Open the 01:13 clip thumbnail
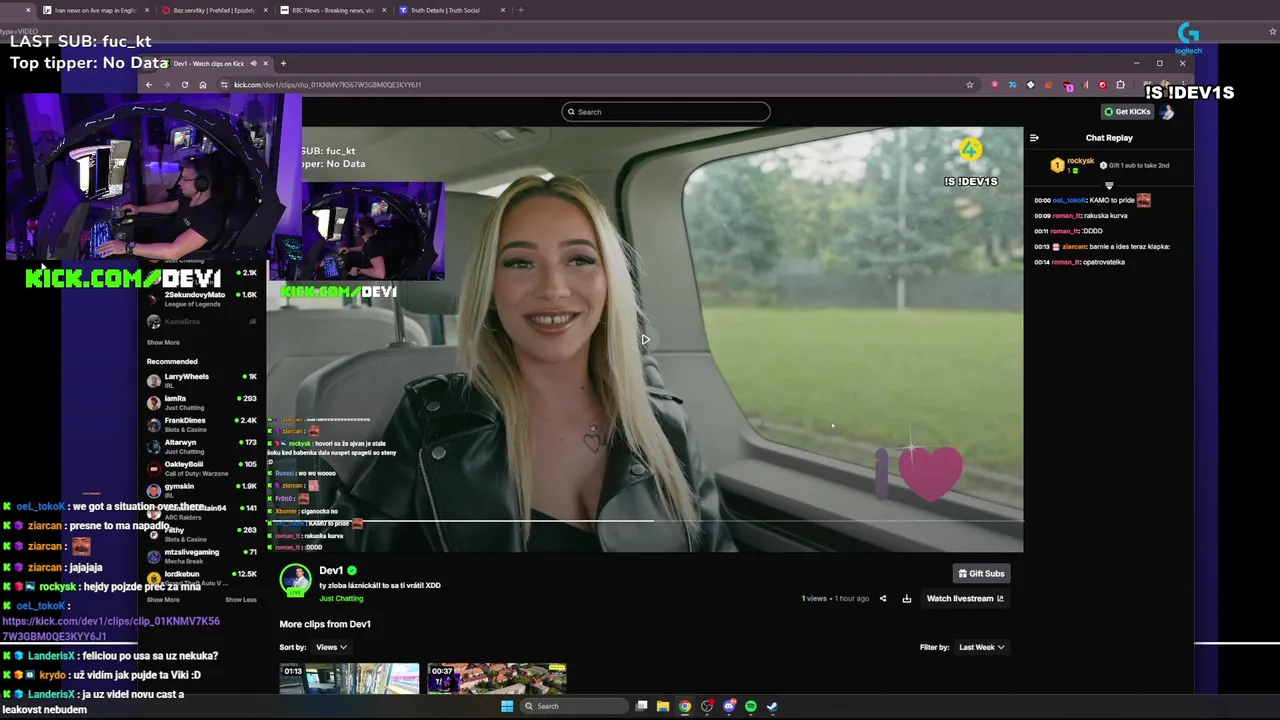Image resolution: width=1280 pixels, height=720 pixels. click(349, 678)
